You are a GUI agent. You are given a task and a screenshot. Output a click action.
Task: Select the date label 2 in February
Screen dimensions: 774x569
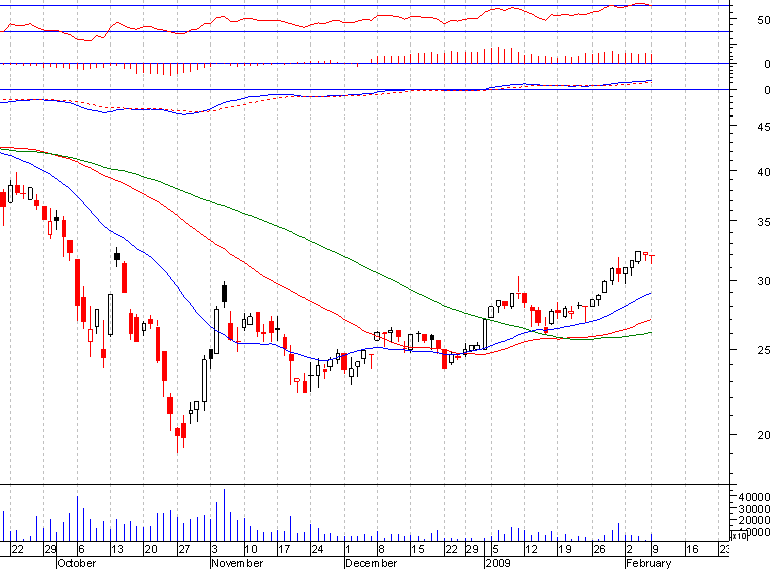tap(629, 549)
